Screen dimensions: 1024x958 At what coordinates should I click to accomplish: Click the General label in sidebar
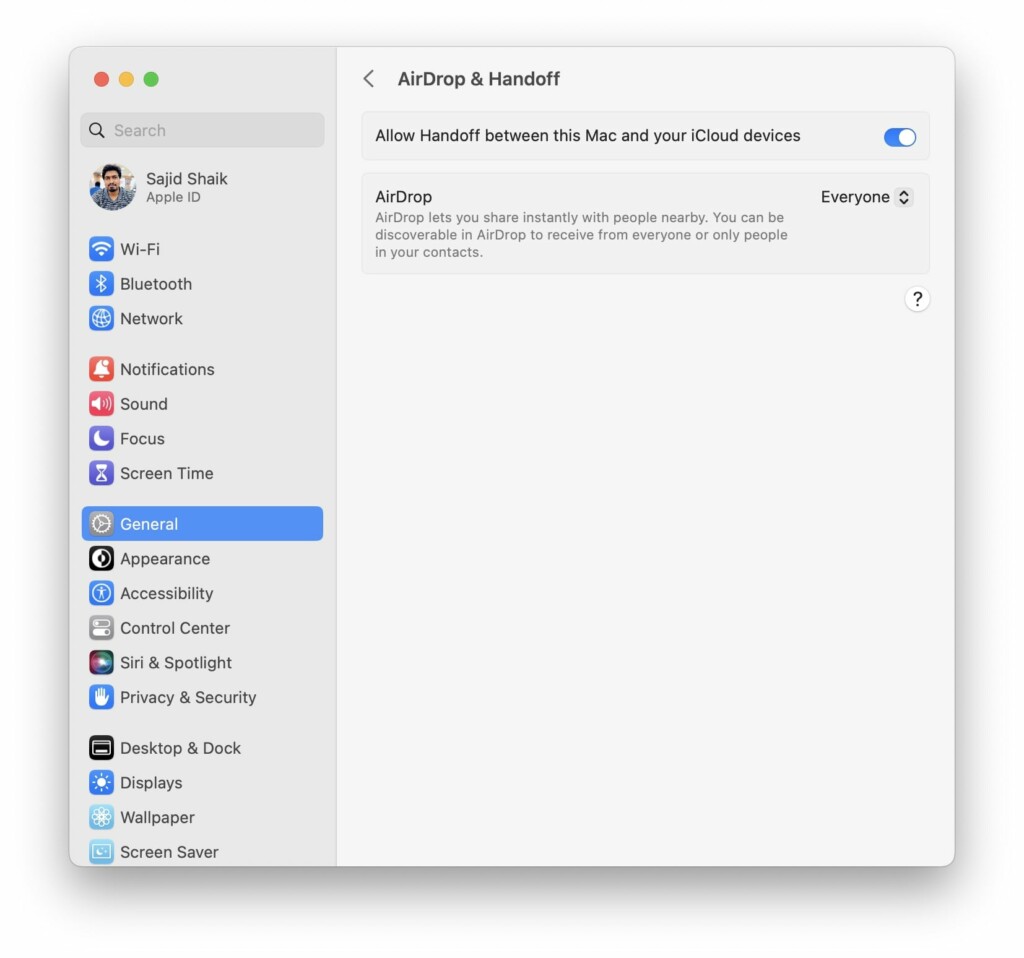coord(149,524)
